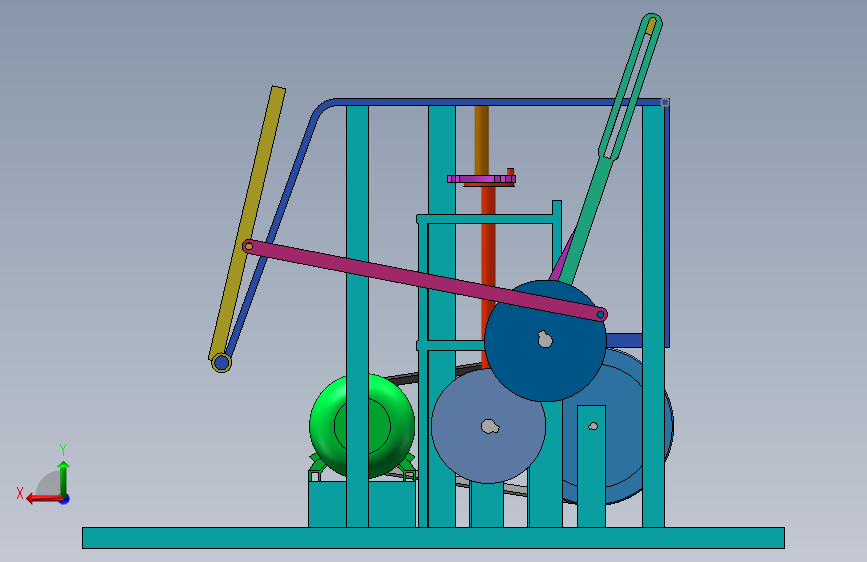Viewport: 867px width, 562px height.
Task: Select the pink gear on the vertical shaft
Action: (x=481, y=179)
